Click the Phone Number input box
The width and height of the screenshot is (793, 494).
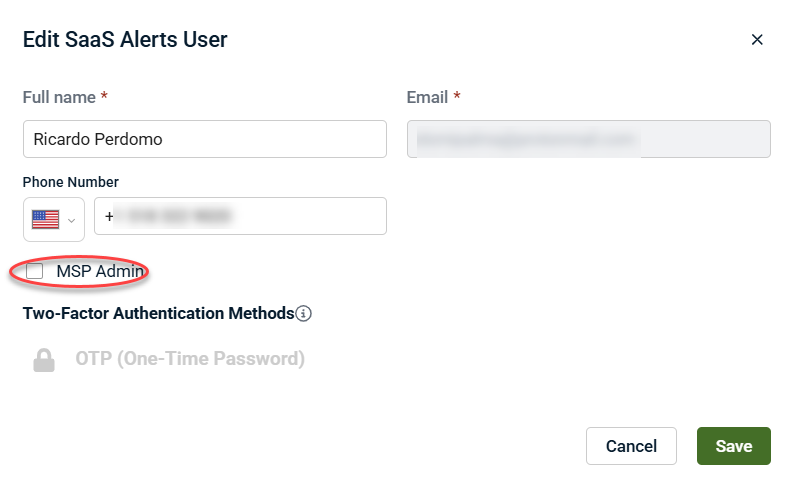pos(240,216)
